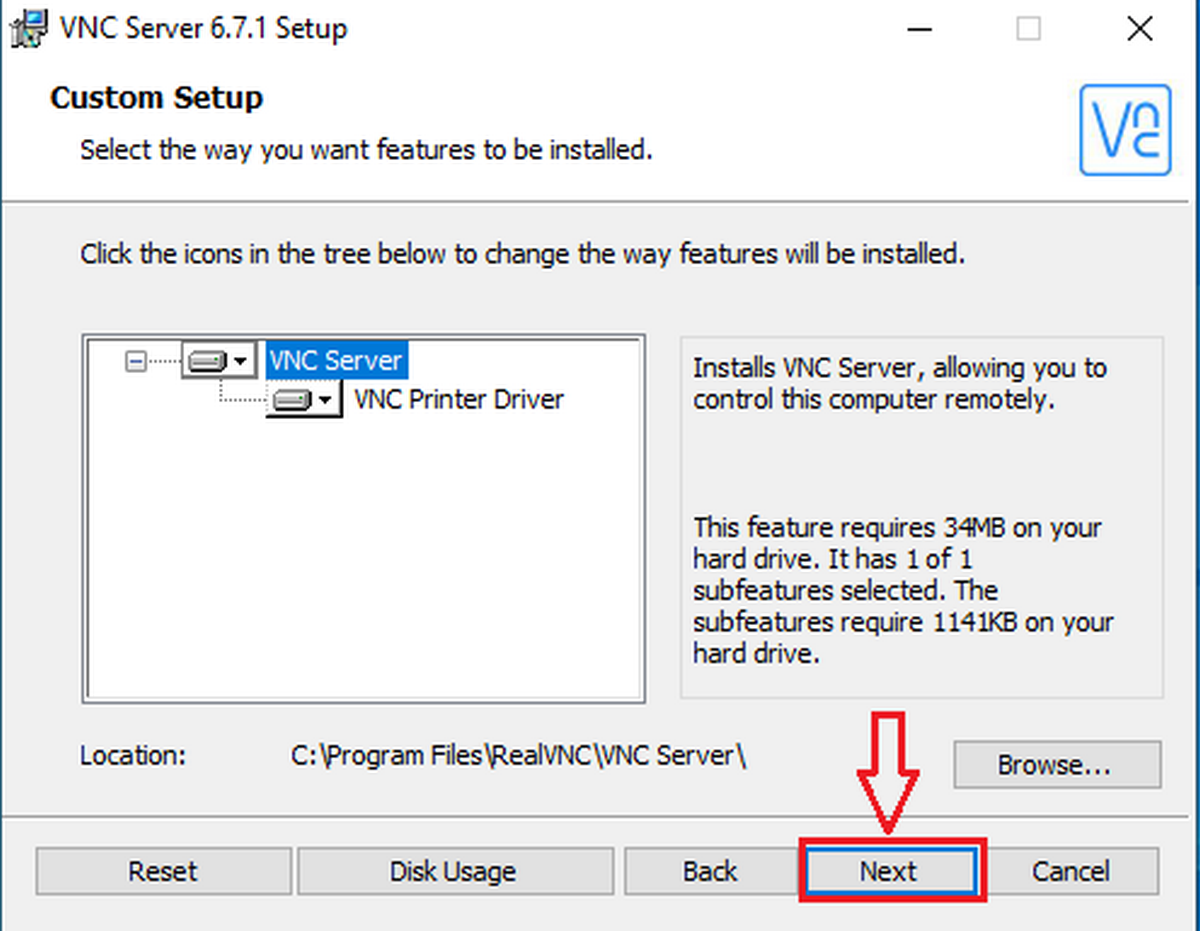Open the Disk Usage dialog

click(x=454, y=871)
